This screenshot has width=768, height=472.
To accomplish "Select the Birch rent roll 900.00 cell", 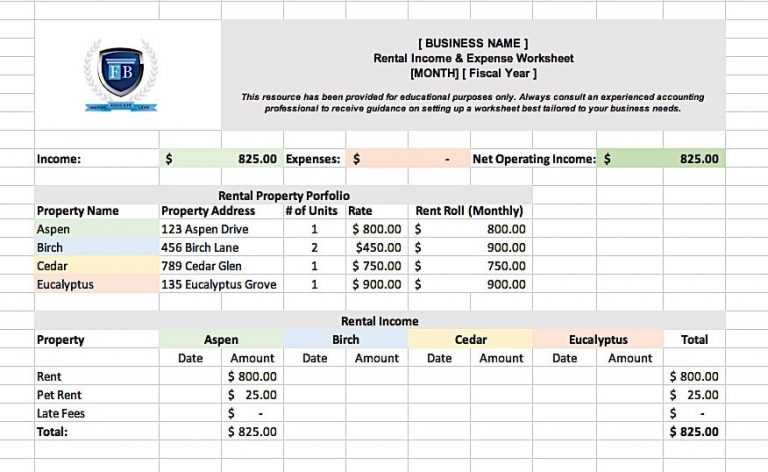I will point(470,247).
